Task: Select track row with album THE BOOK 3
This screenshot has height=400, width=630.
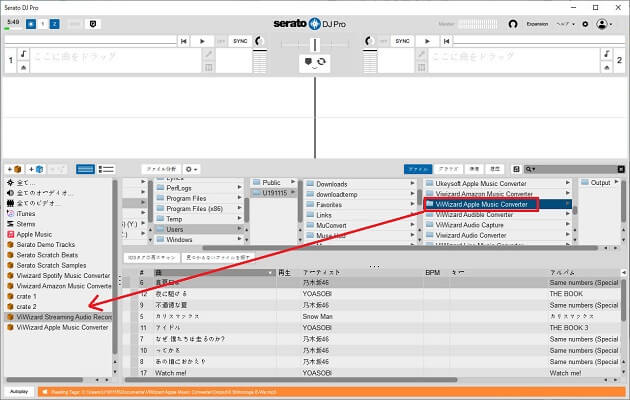Action: [x=377, y=328]
